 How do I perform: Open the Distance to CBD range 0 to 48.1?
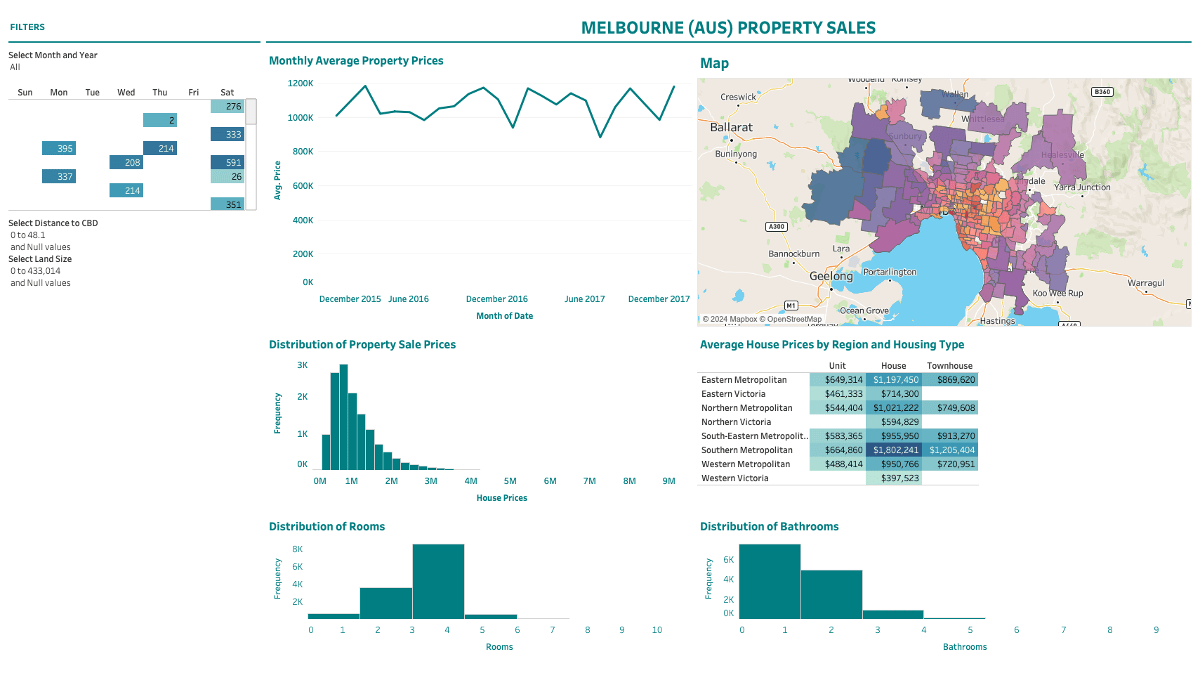pyautogui.click(x=28, y=235)
